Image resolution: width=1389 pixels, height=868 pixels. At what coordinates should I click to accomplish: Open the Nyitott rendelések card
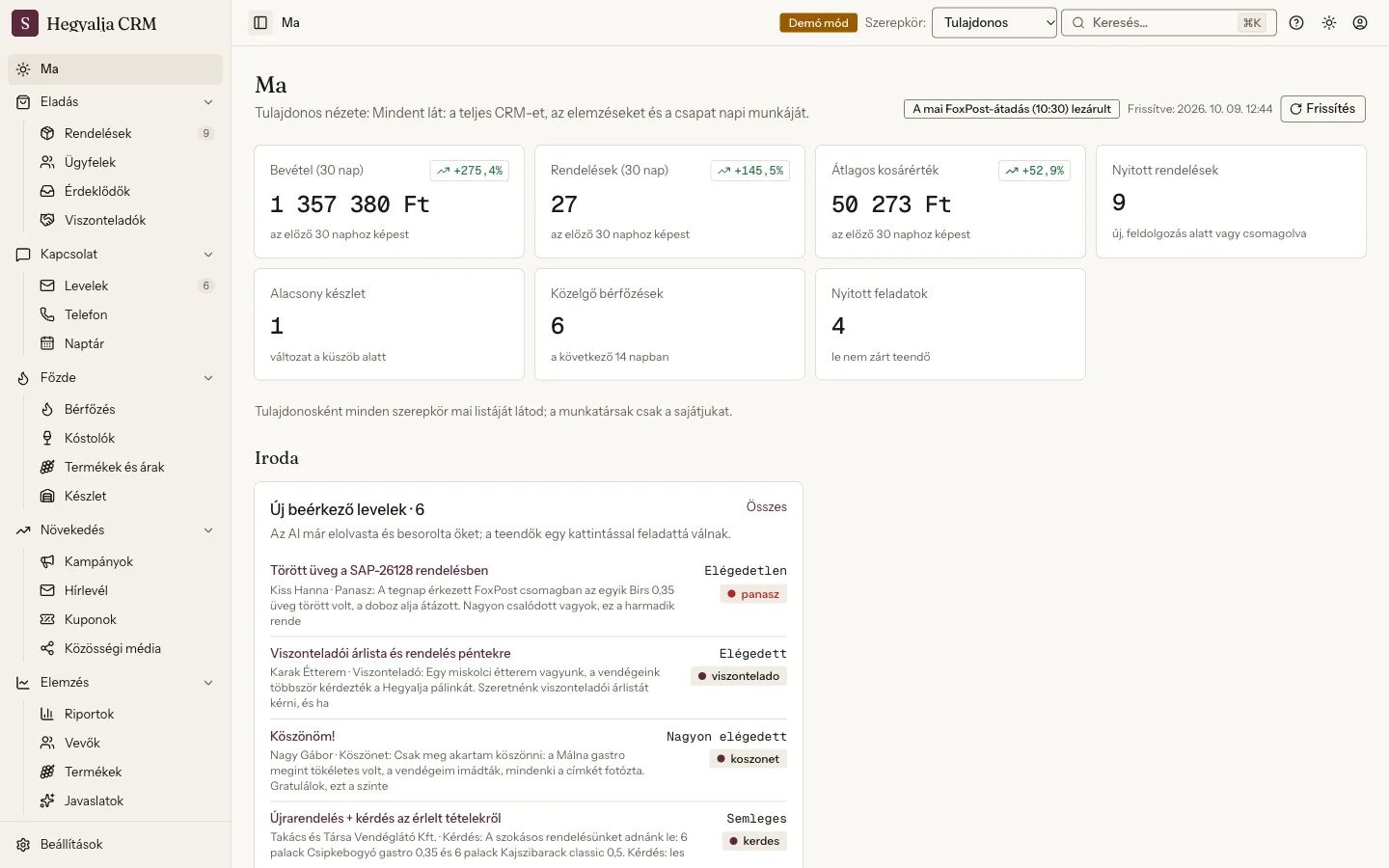click(x=1231, y=202)
